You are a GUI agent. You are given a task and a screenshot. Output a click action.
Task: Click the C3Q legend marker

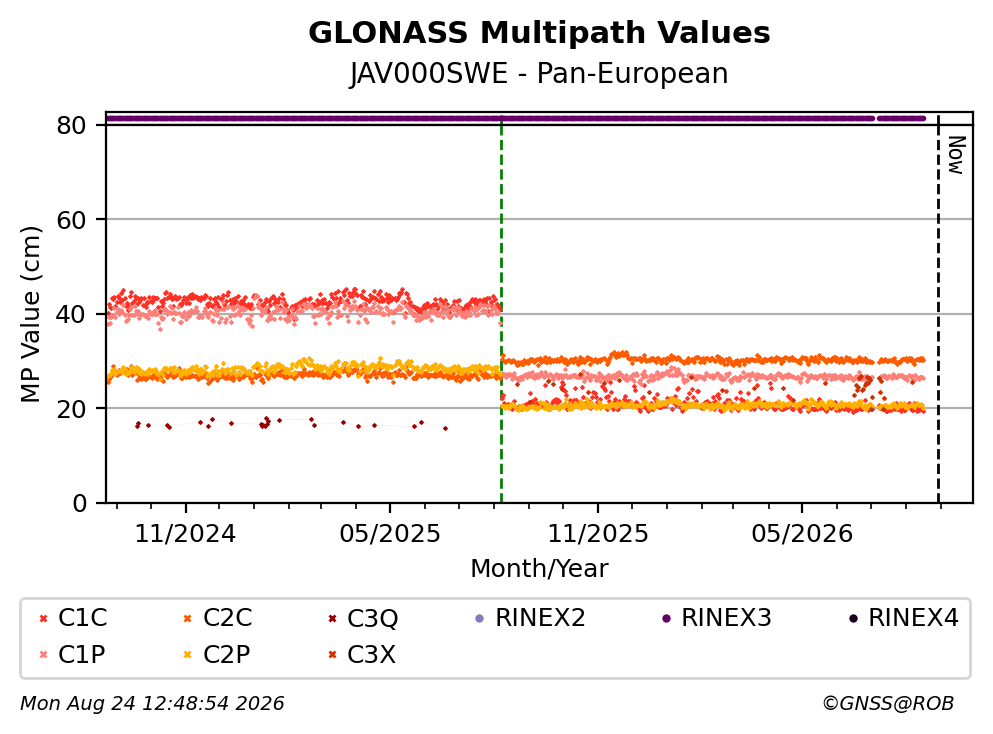coord(332,619)
